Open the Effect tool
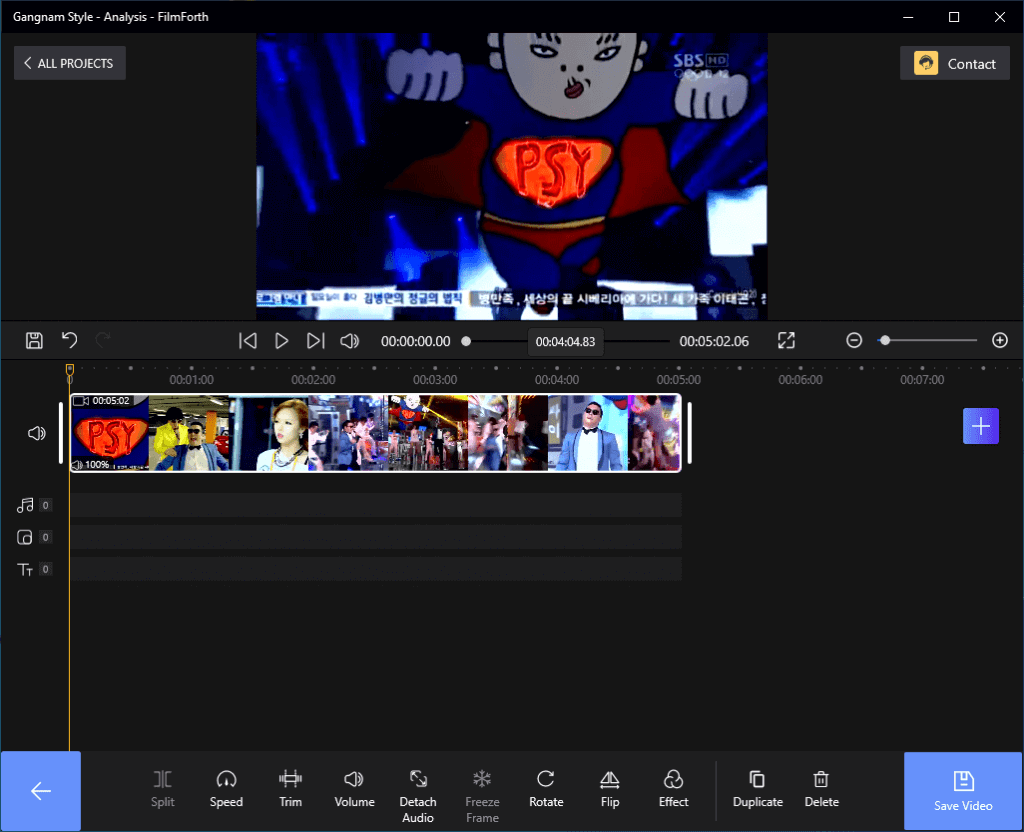This screenshot has height=832, width=1024. click(x=673, y=789)
